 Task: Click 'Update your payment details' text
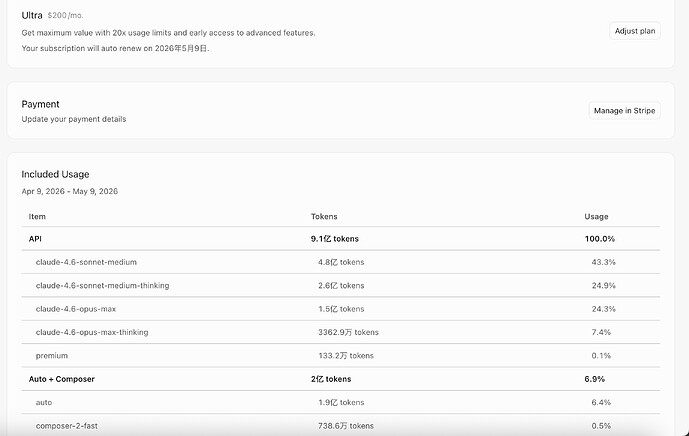(74, 119)
